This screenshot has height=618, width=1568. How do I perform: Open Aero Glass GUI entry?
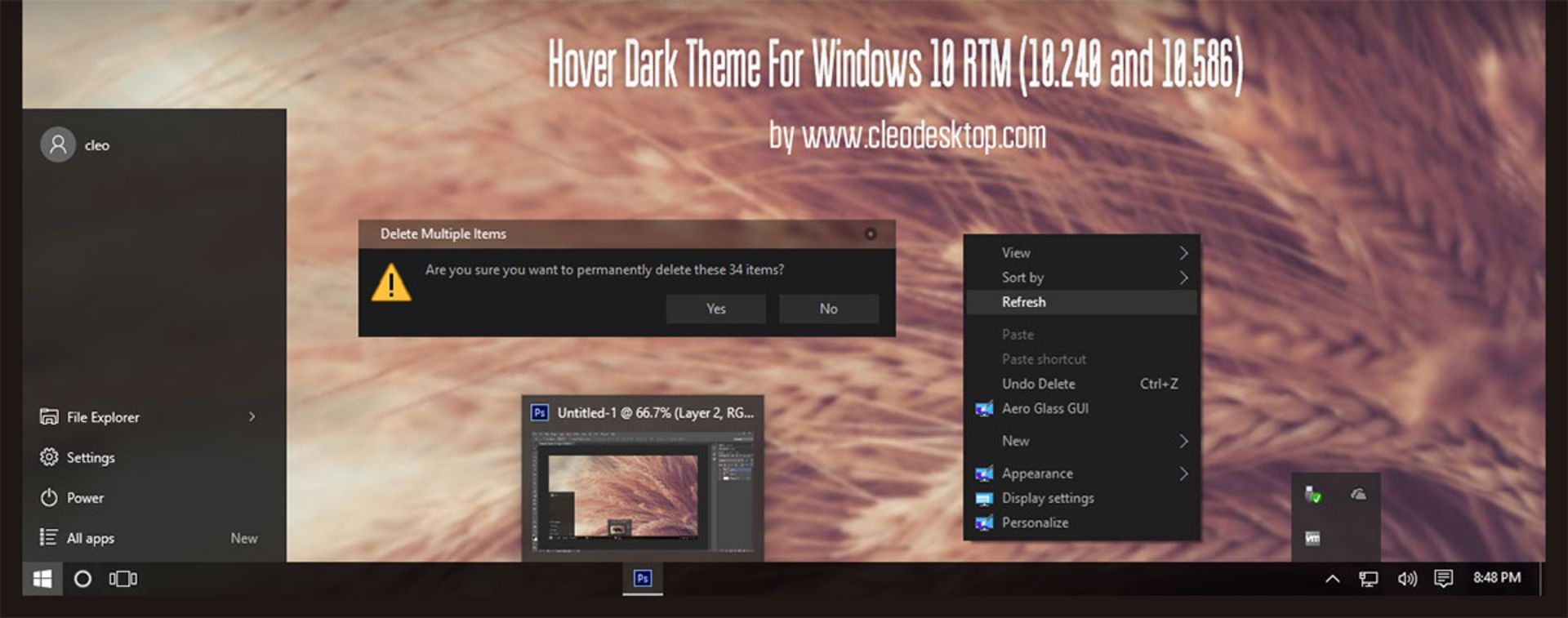(x=1081, y=408)
